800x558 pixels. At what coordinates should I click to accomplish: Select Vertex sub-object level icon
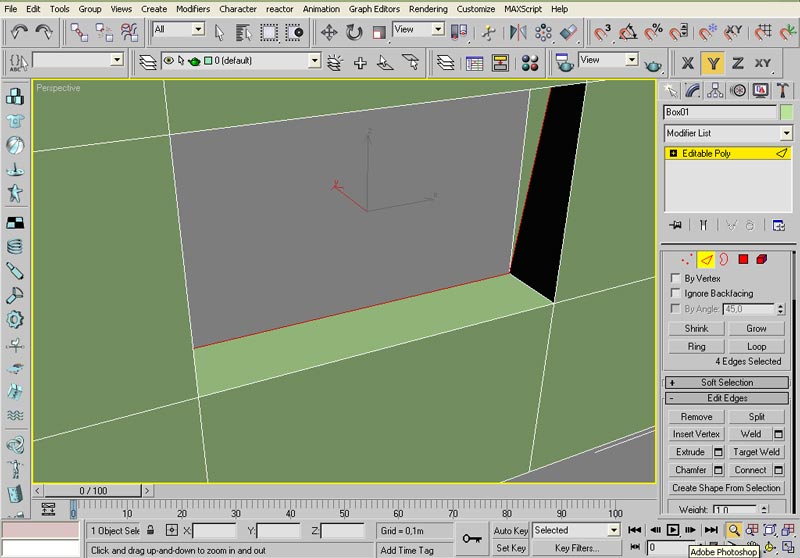[x=687, y=260]
